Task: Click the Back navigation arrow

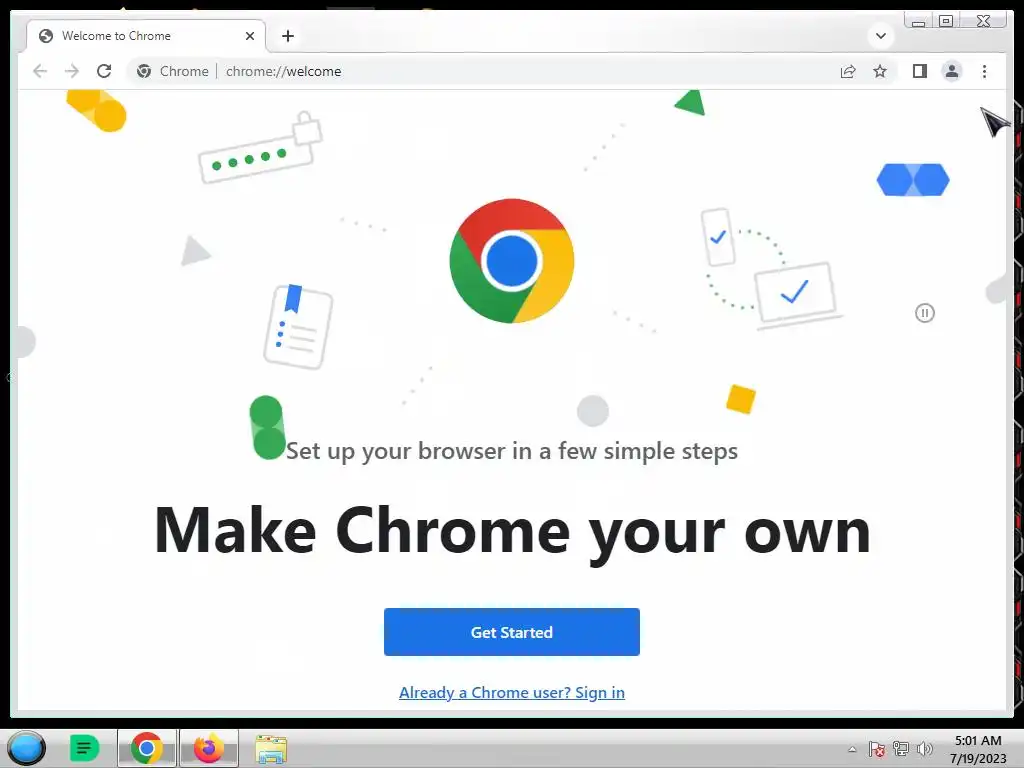Action: pos(40,71)
